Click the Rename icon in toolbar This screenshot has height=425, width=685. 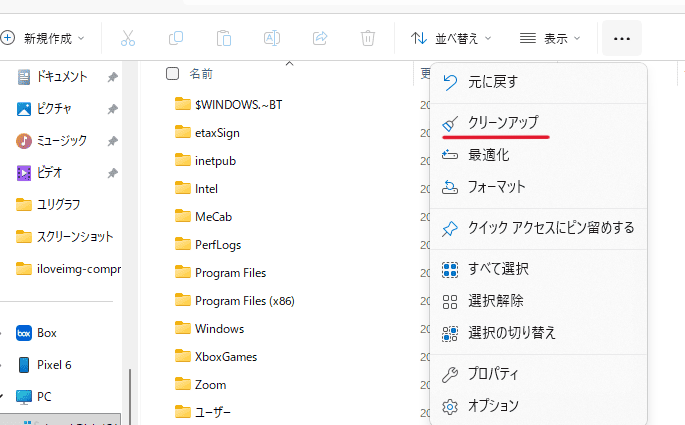[x=272, y=38]
